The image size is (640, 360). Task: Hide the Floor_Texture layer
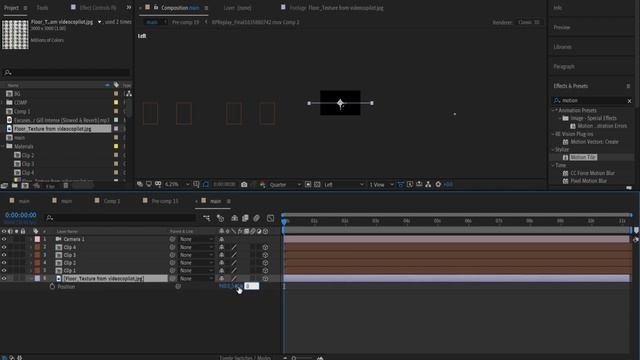tap(4, 278)
